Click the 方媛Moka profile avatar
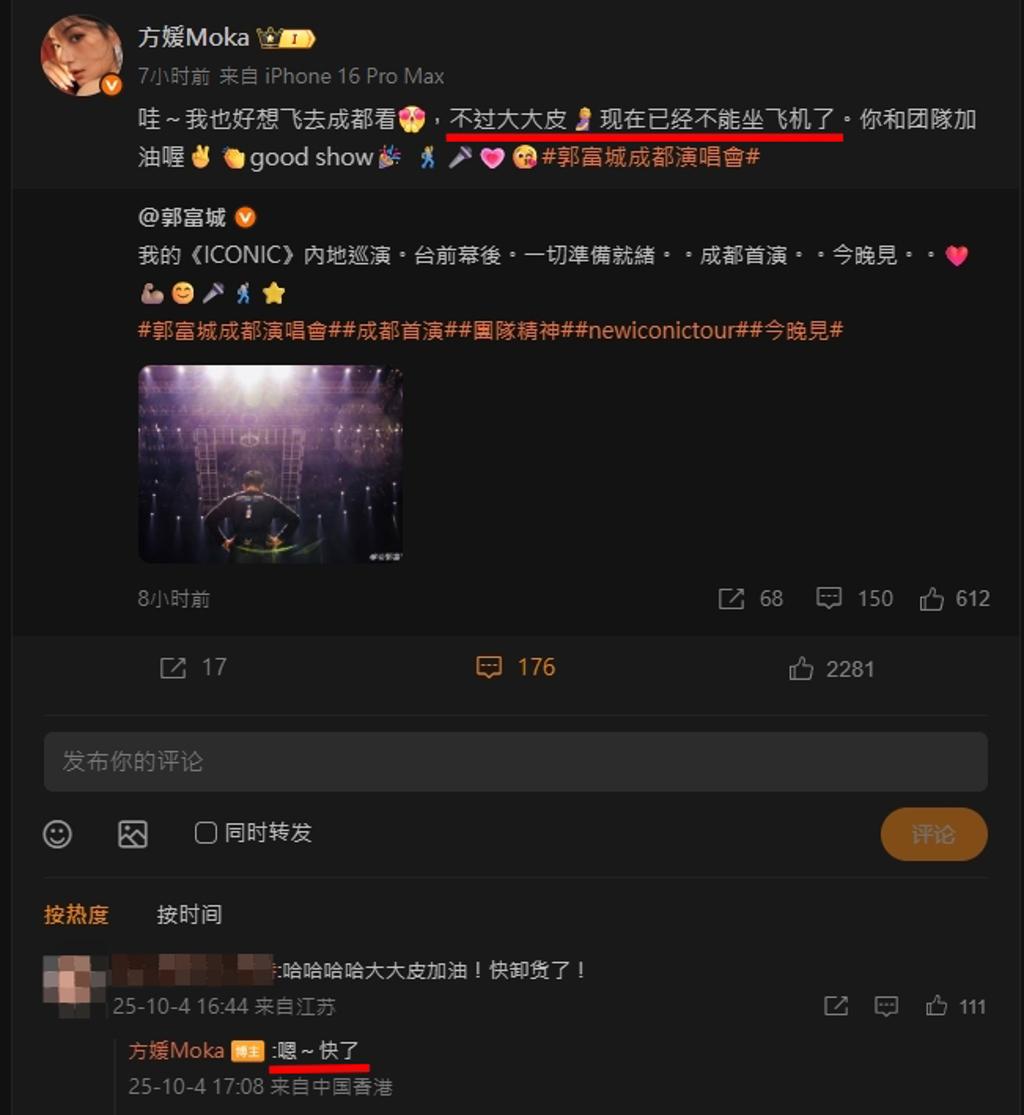The height and width of the screenshot is (1115, 1024). [81, 55]
